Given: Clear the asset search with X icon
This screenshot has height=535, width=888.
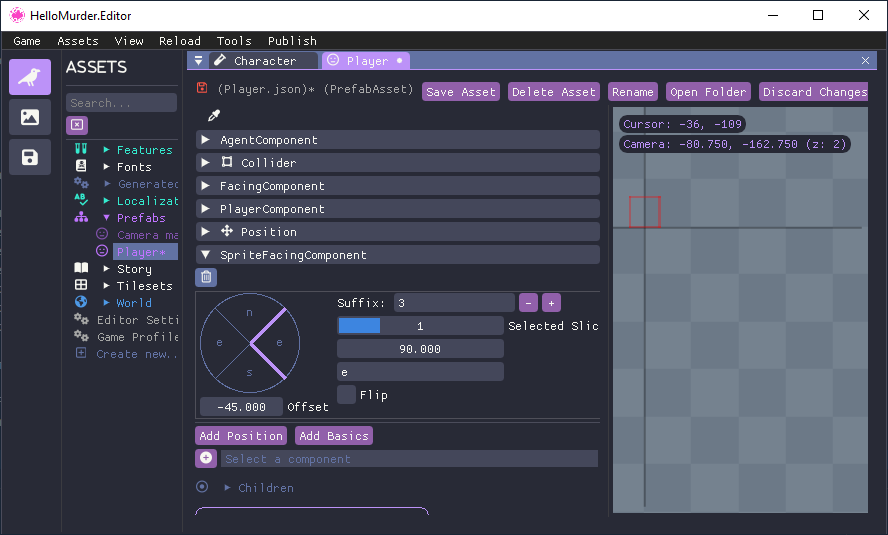Looking at the screenshot, I should pos(77,125).
